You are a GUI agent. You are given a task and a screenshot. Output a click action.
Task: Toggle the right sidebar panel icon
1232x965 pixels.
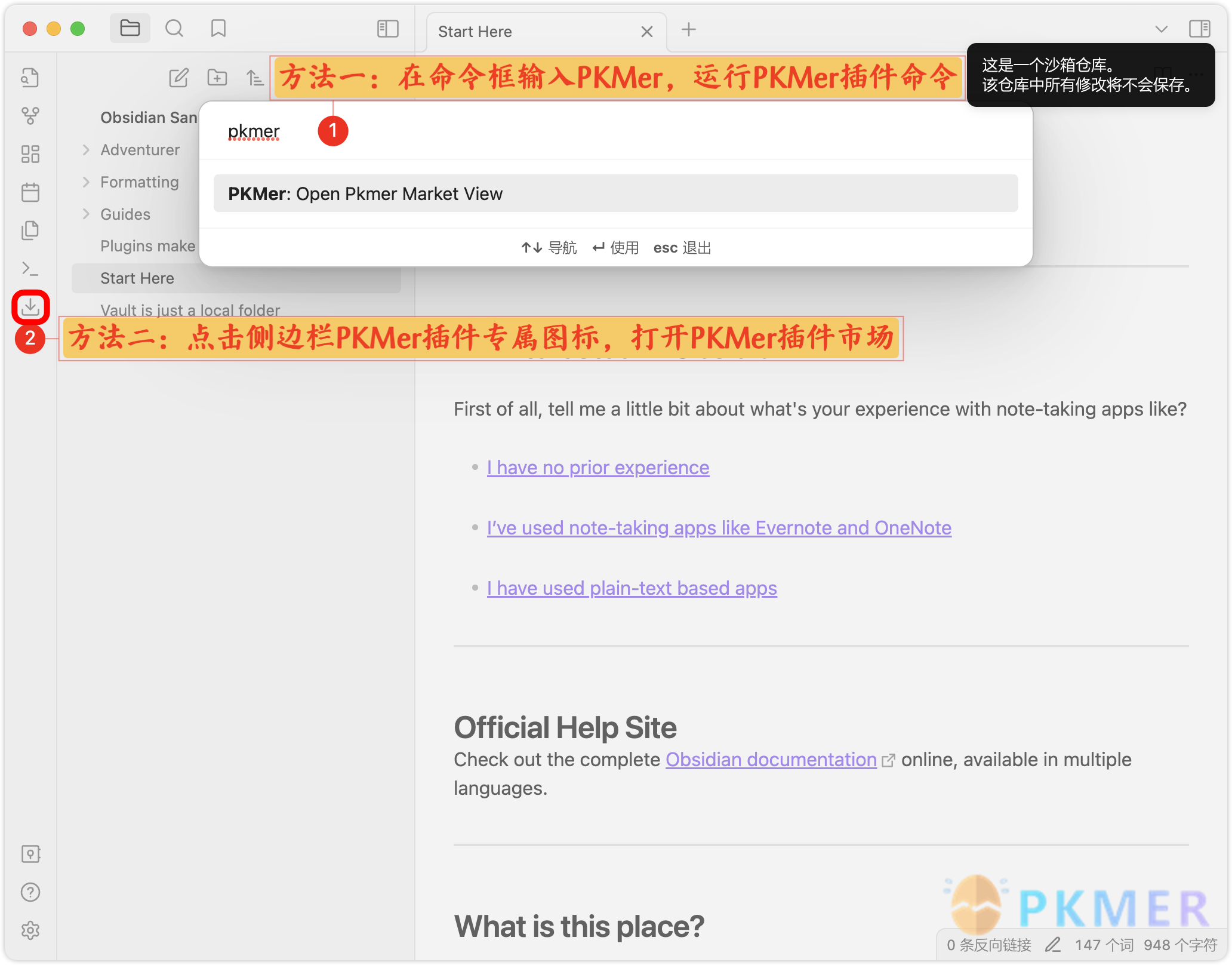coord(1199,28)
